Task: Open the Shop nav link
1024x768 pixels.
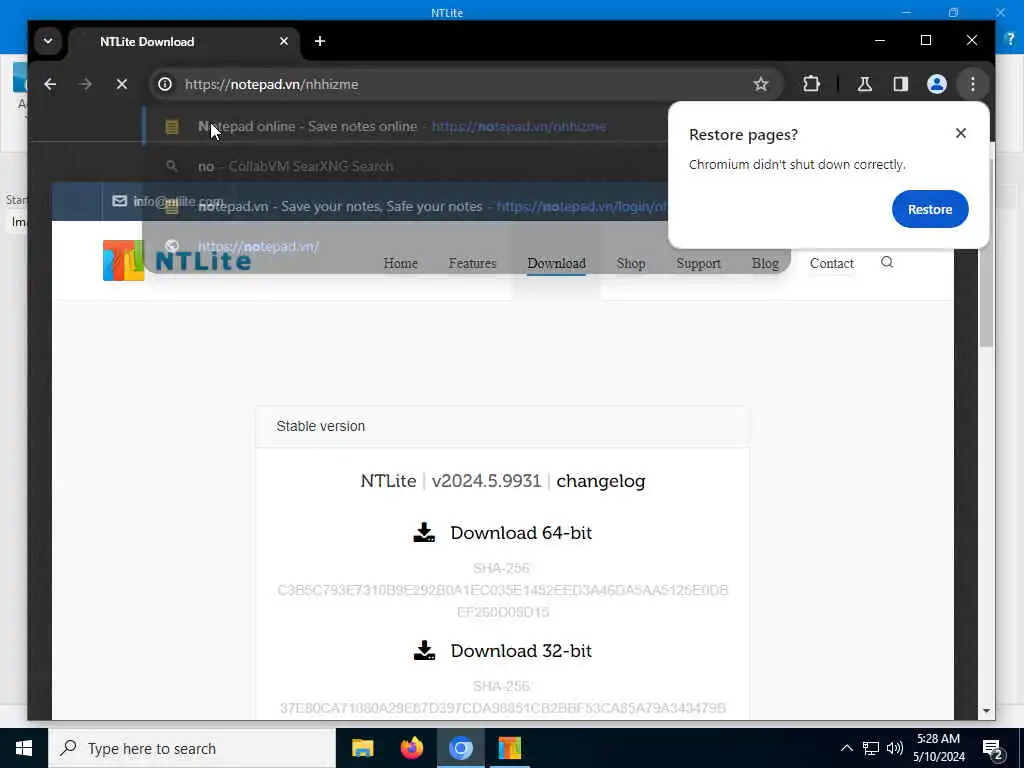Action: (x=631, y=263)
